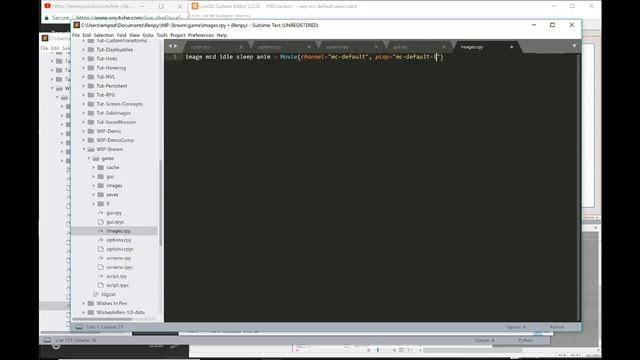This screenshot has width=640, height=360.
Task: Click the tab scroll arrows left of tabs
Action: click(x=173, y=46)
